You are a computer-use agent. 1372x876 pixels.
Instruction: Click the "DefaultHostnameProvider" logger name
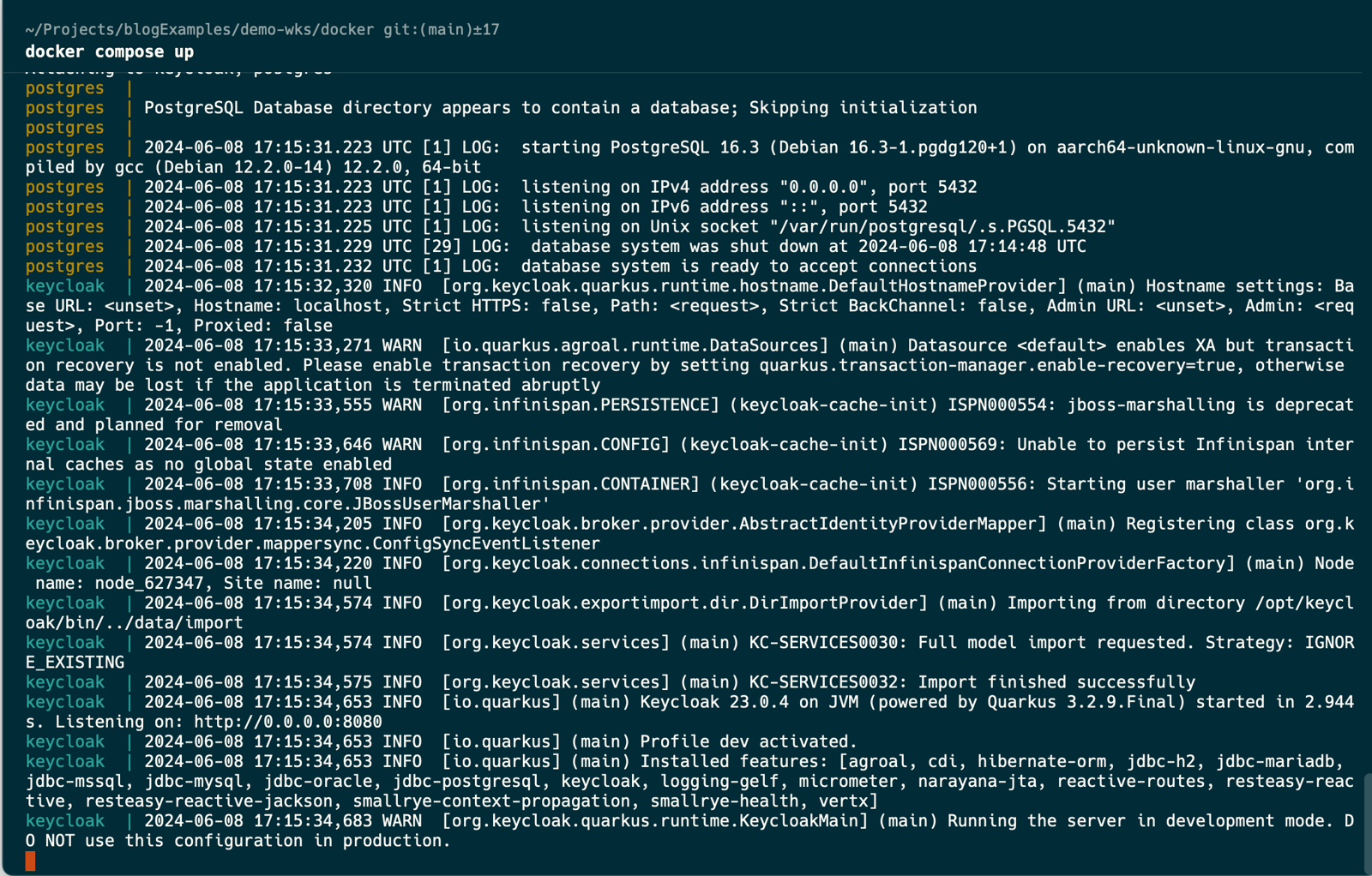(x=942, y=285)
